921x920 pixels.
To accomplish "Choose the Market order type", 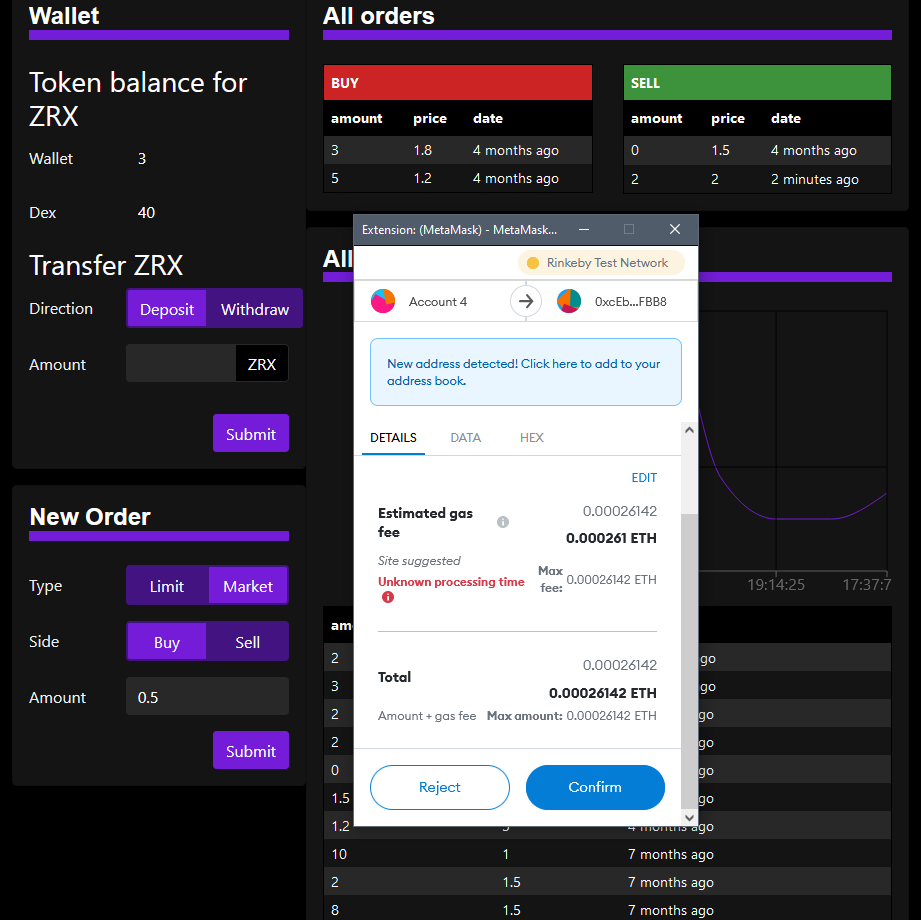I will pyautogui.click(x=248, y=586).
